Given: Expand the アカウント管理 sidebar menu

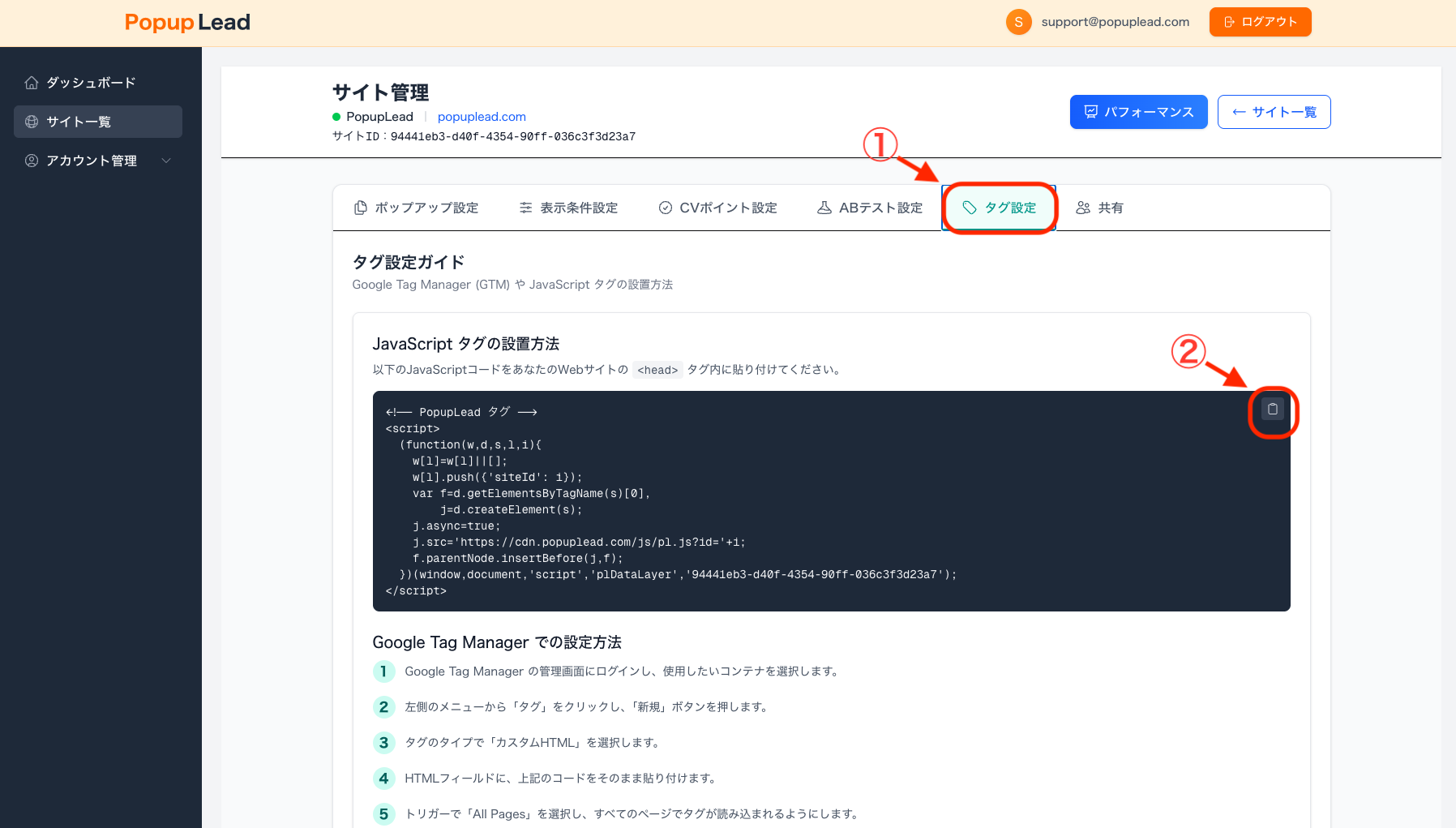Looking at the screenshot, I should tap(167, 160).
